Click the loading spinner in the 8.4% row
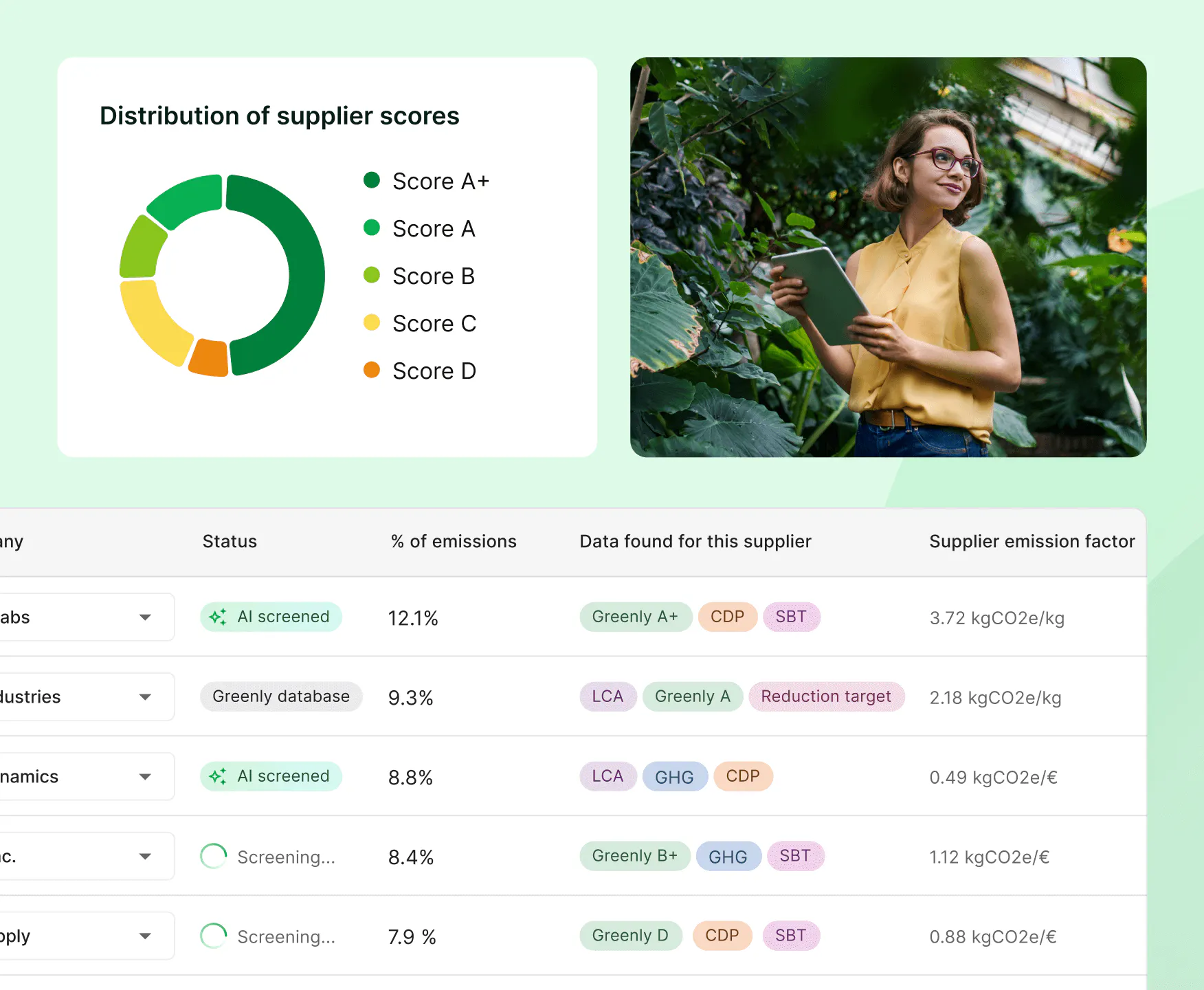 [x=213, y=856]
